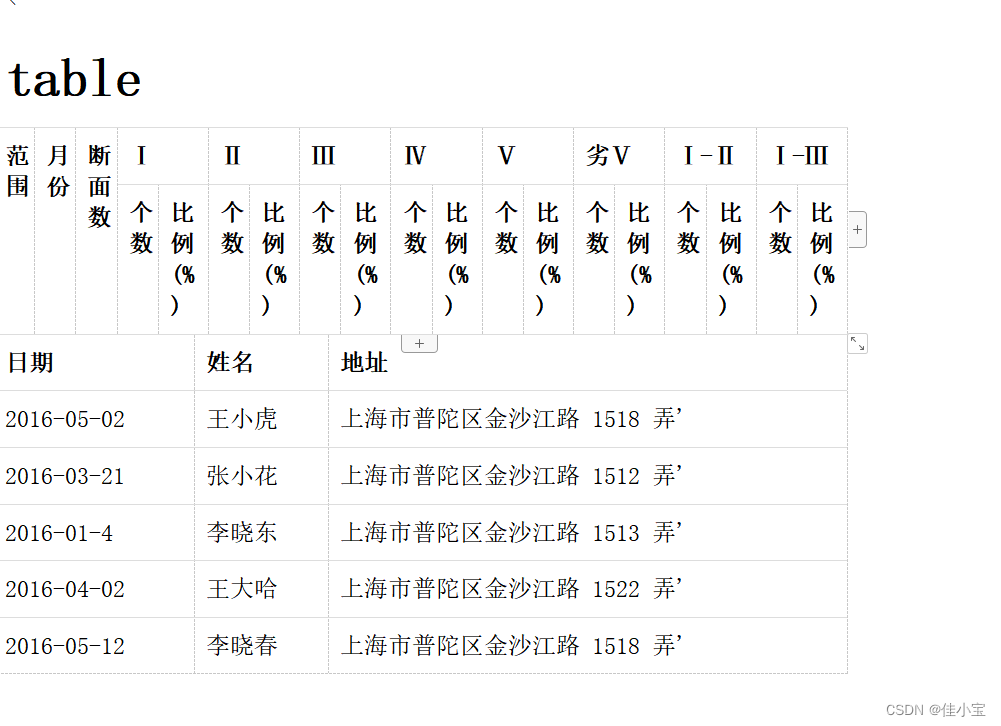
Task: Select the 王大哈 row's date 2016-04-02
Action: click(x=64, y=589)
